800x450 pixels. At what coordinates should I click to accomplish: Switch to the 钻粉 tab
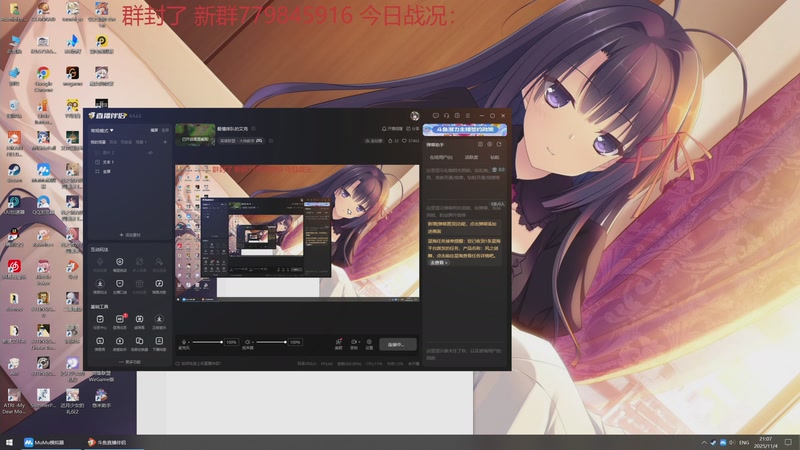point(495,157)
